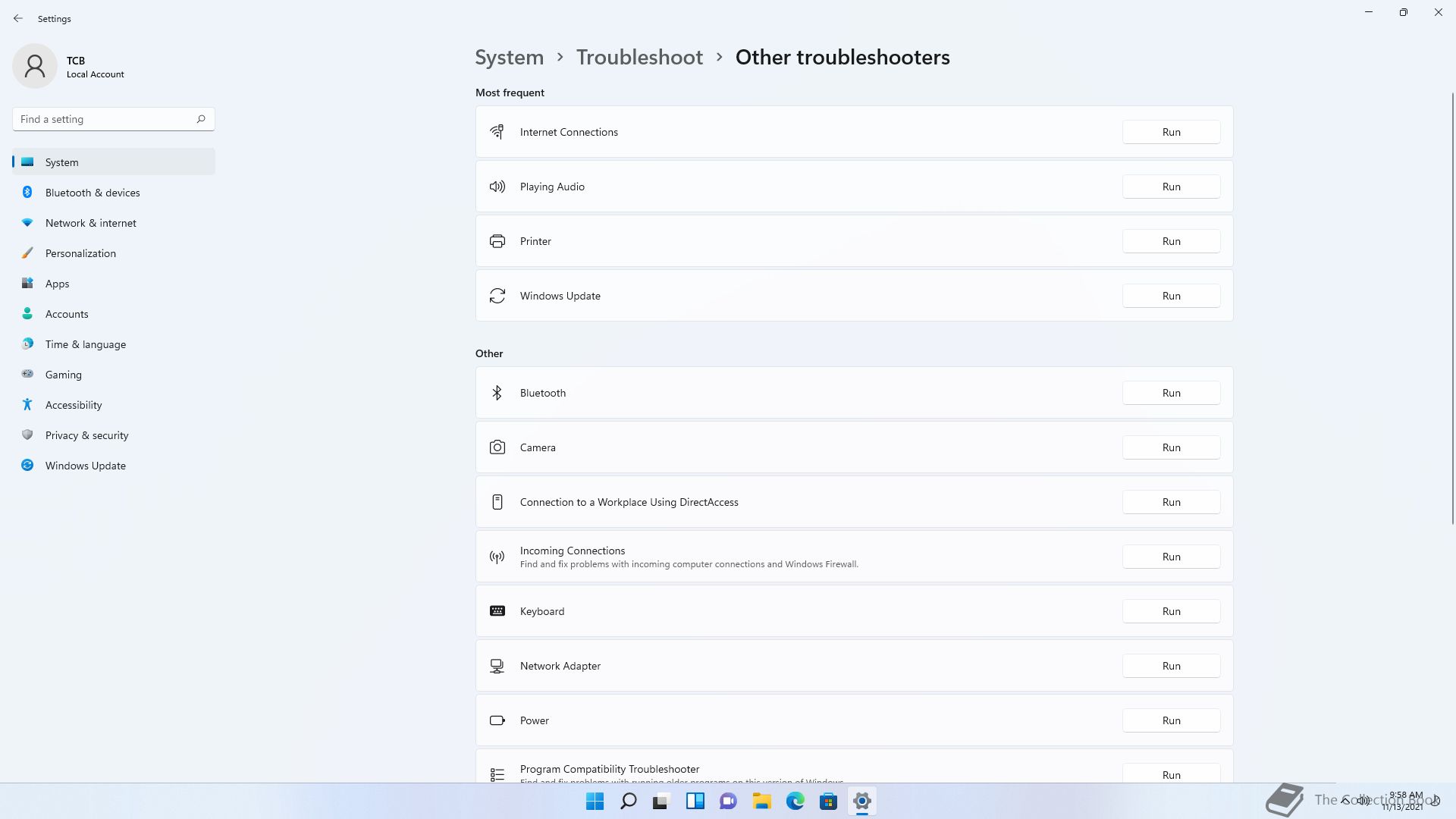The width and height of the screenshot is (1456, 819).
Task: Open the Chat app from taskbar
Action: coord(728,801)
